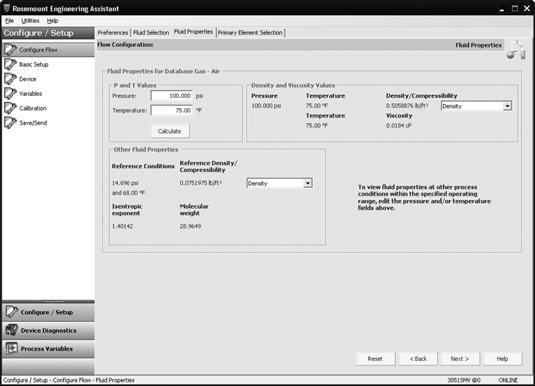Select Calibration in the sidebar

click(33, 109)
